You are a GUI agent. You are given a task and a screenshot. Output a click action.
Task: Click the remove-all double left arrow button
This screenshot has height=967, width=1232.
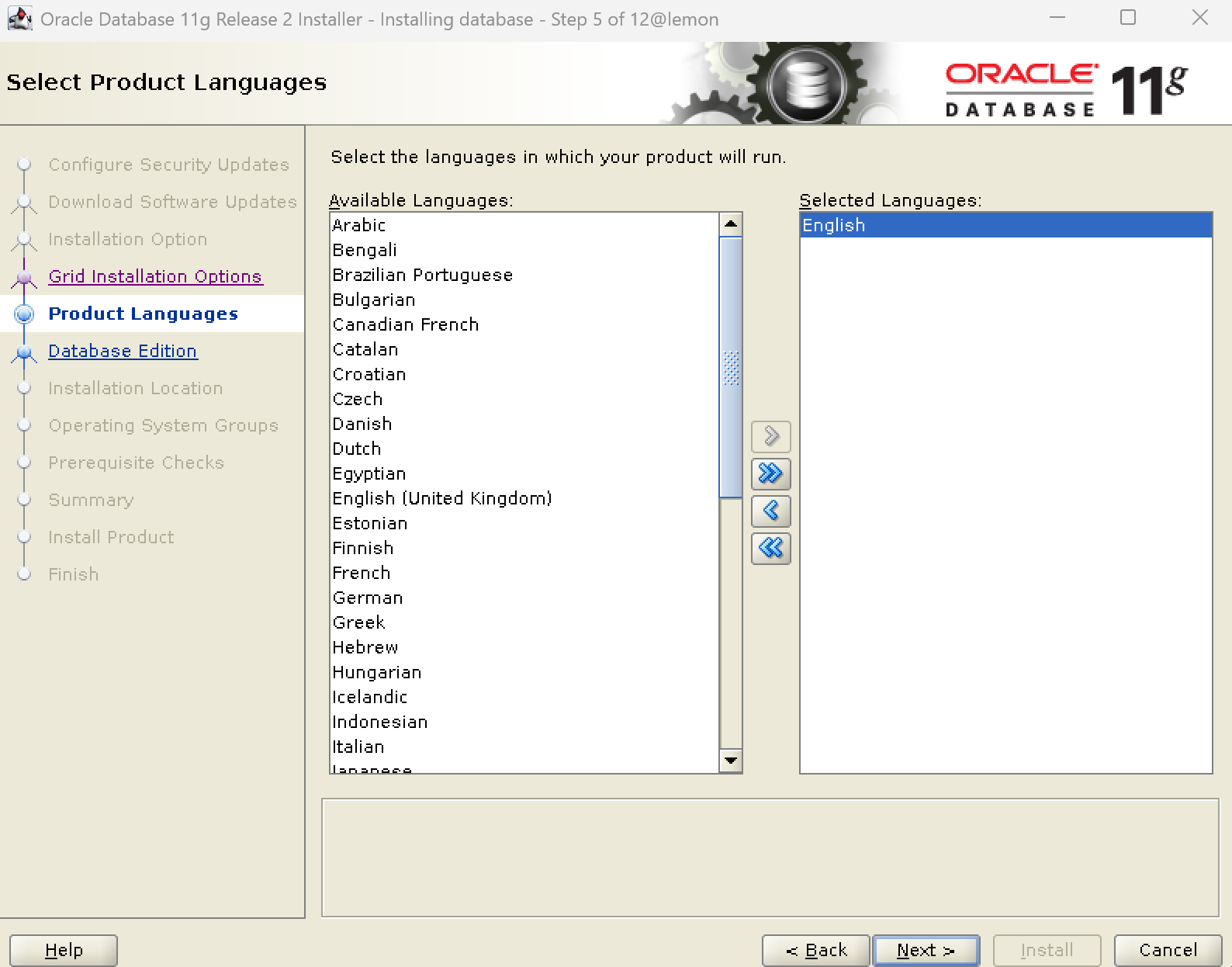(x=770, y=548)
